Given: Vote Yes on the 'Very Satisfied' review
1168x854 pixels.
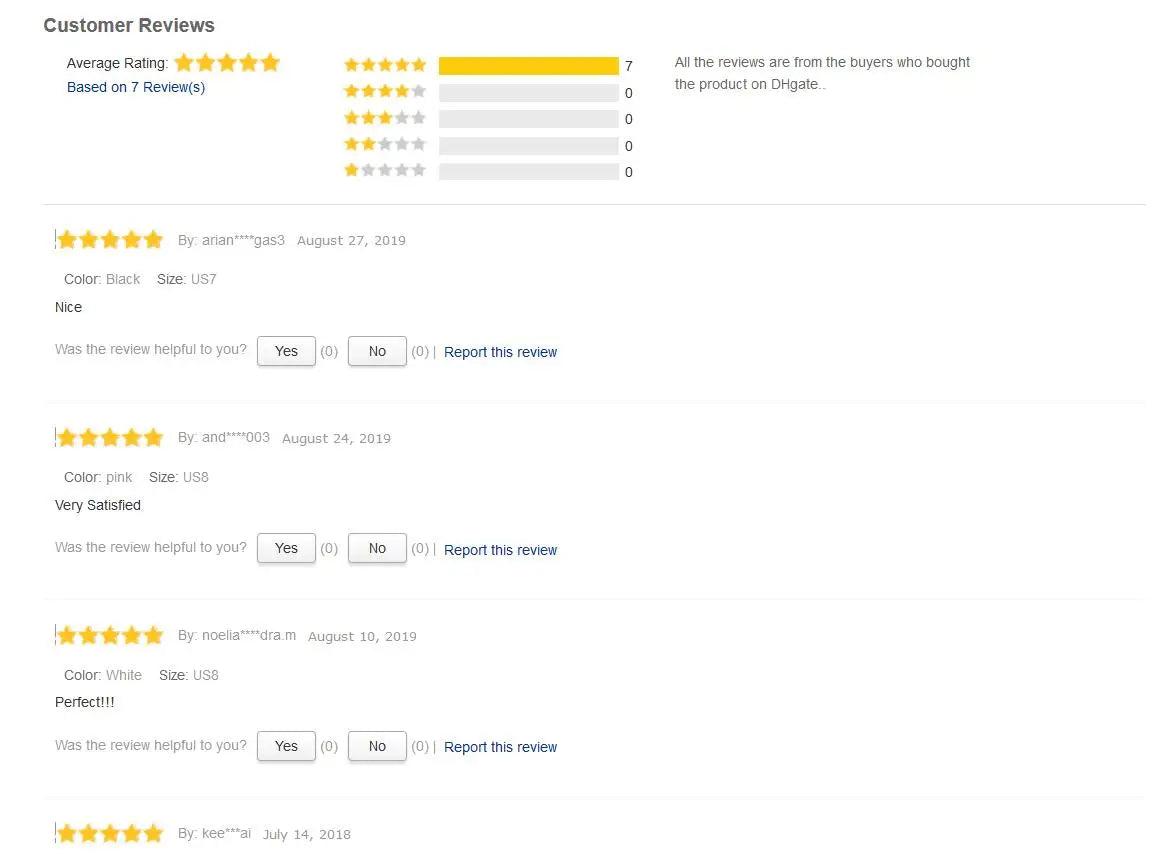Looking at the screenshot, I should [x=286, y=548].
